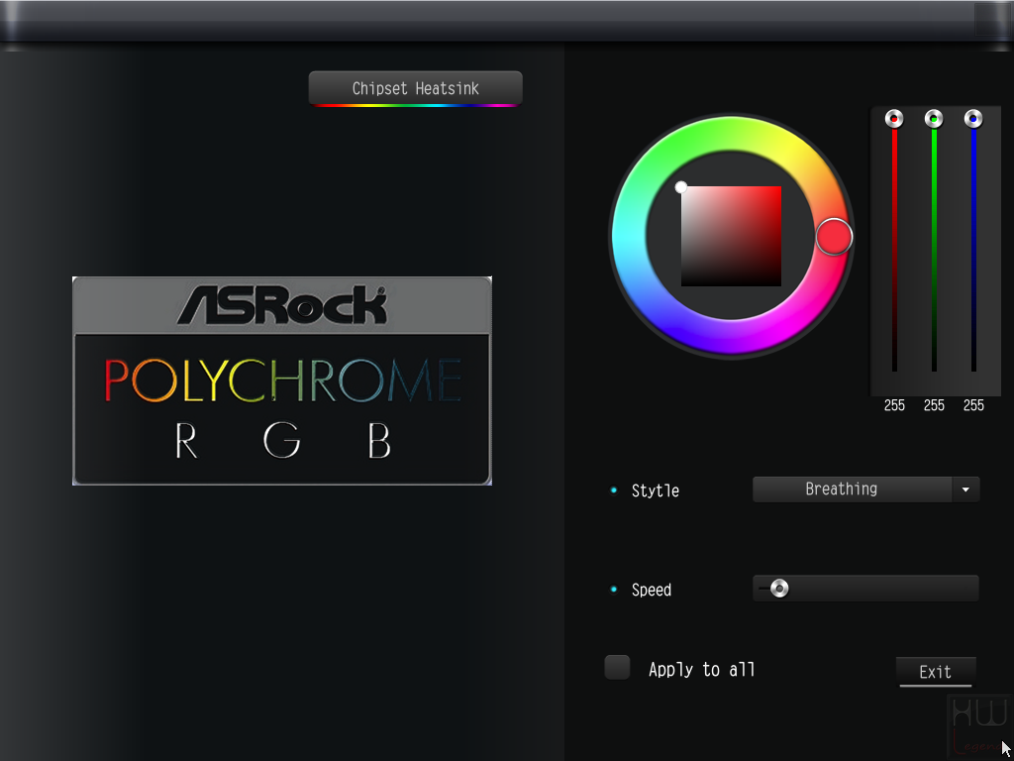Image resolution: width=1014 pixels, height=761 pixels.
Task: Open the Style dropdown showing Breathing
Action: pos(866,489)
